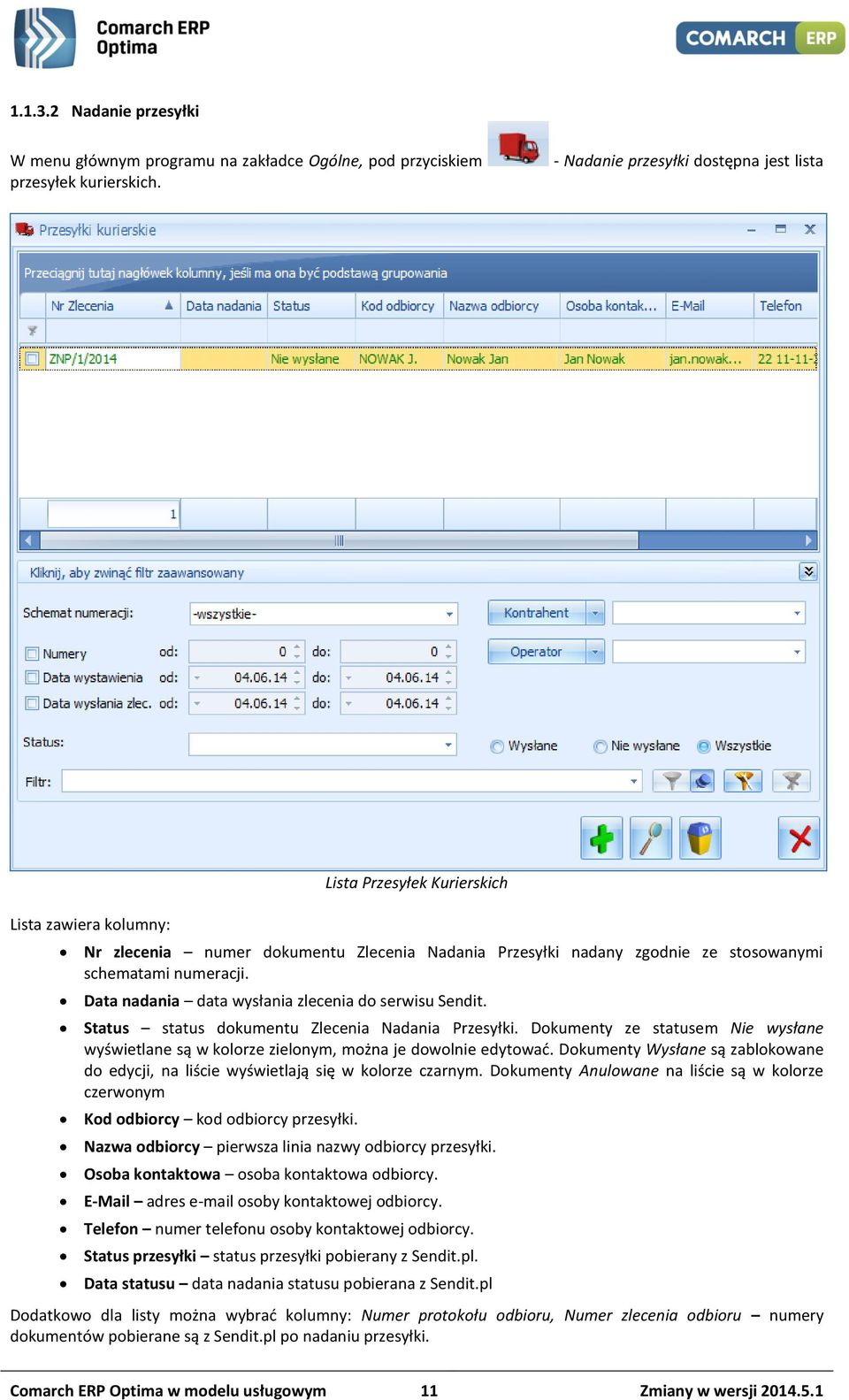Click the filter constructor icon beside the funnel
The width and height of the screenshot is (849, 1400).
702,781
